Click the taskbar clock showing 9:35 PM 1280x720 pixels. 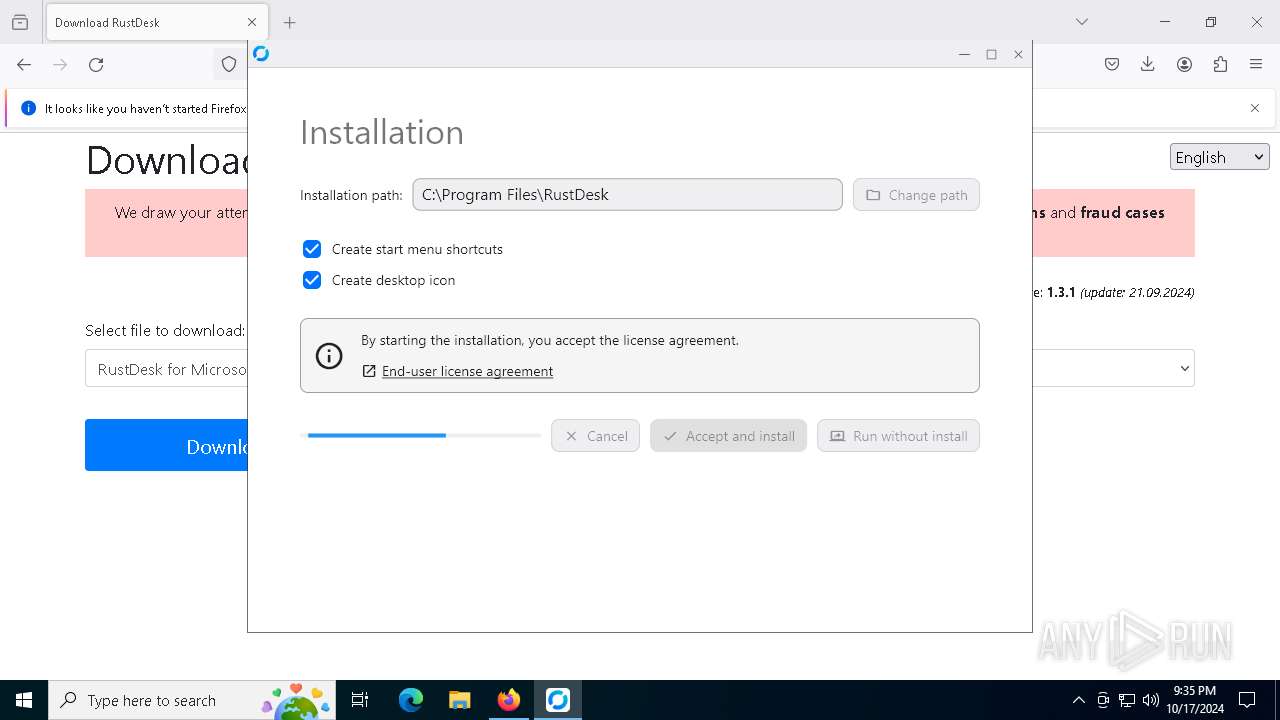tap(1194, 700)
